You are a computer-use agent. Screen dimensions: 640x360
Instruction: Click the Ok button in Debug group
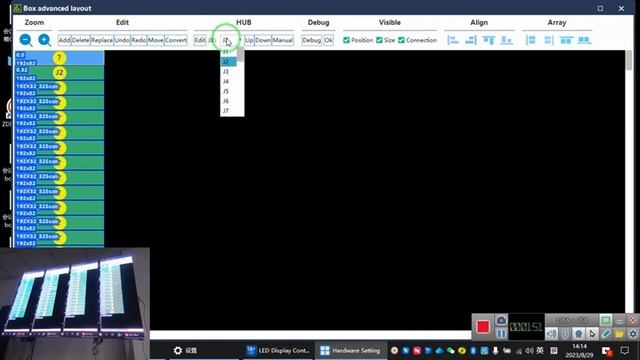329,40
